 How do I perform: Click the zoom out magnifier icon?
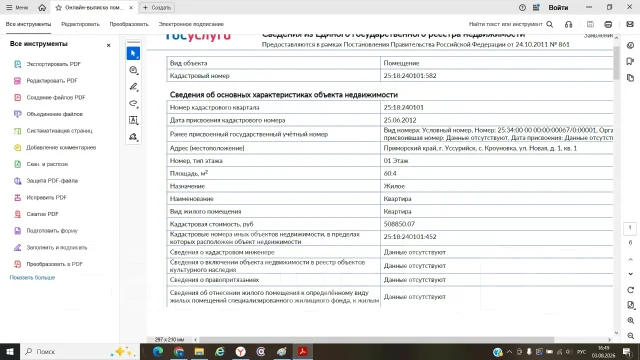630,336
